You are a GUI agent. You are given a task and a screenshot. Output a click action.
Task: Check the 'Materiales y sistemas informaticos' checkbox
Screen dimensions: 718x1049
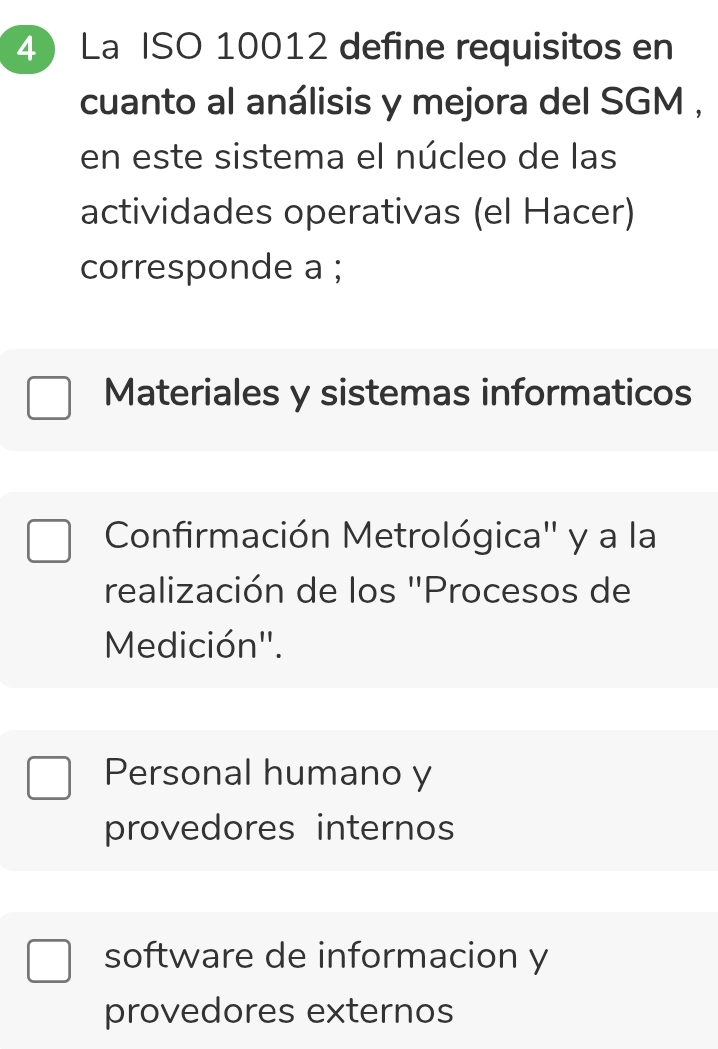[49, 398]
